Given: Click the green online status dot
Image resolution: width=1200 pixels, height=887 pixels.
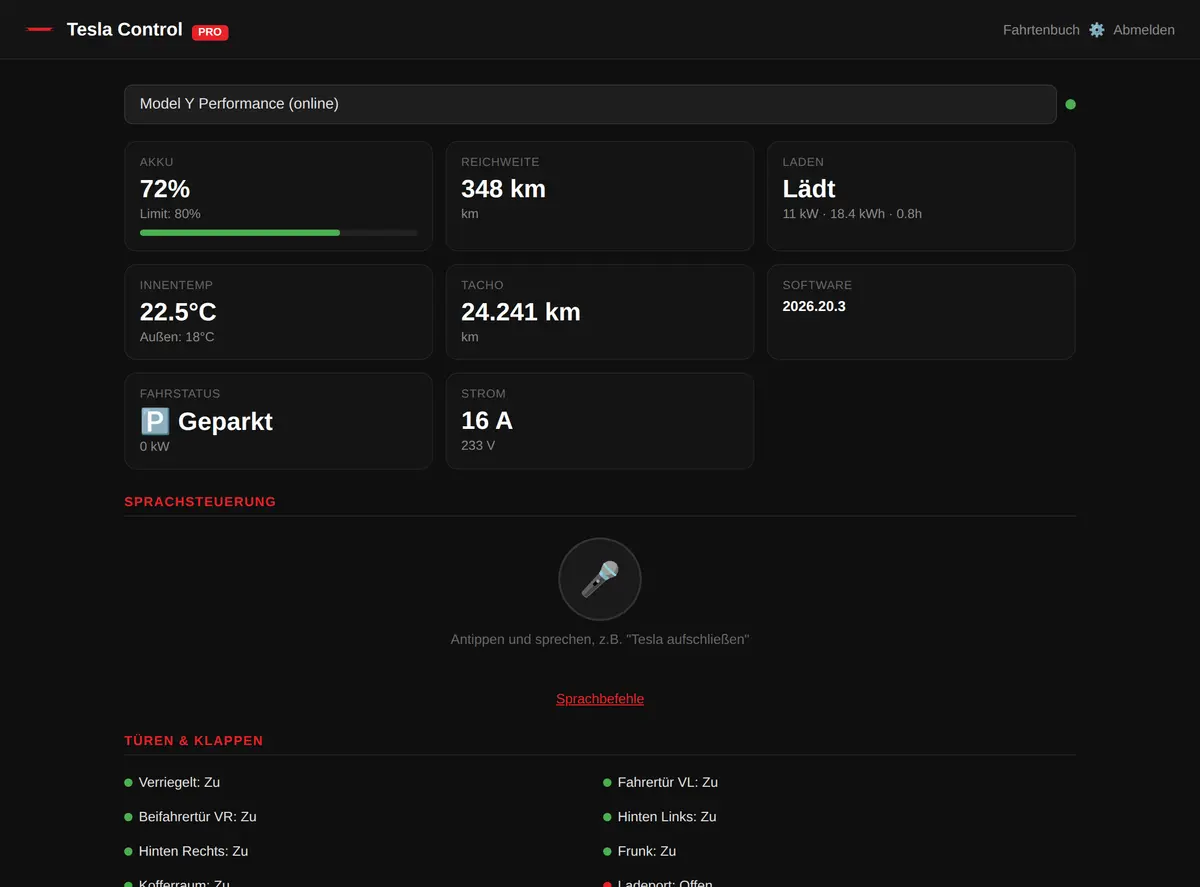Looking at the screenshot, I should pos(1070,104).
